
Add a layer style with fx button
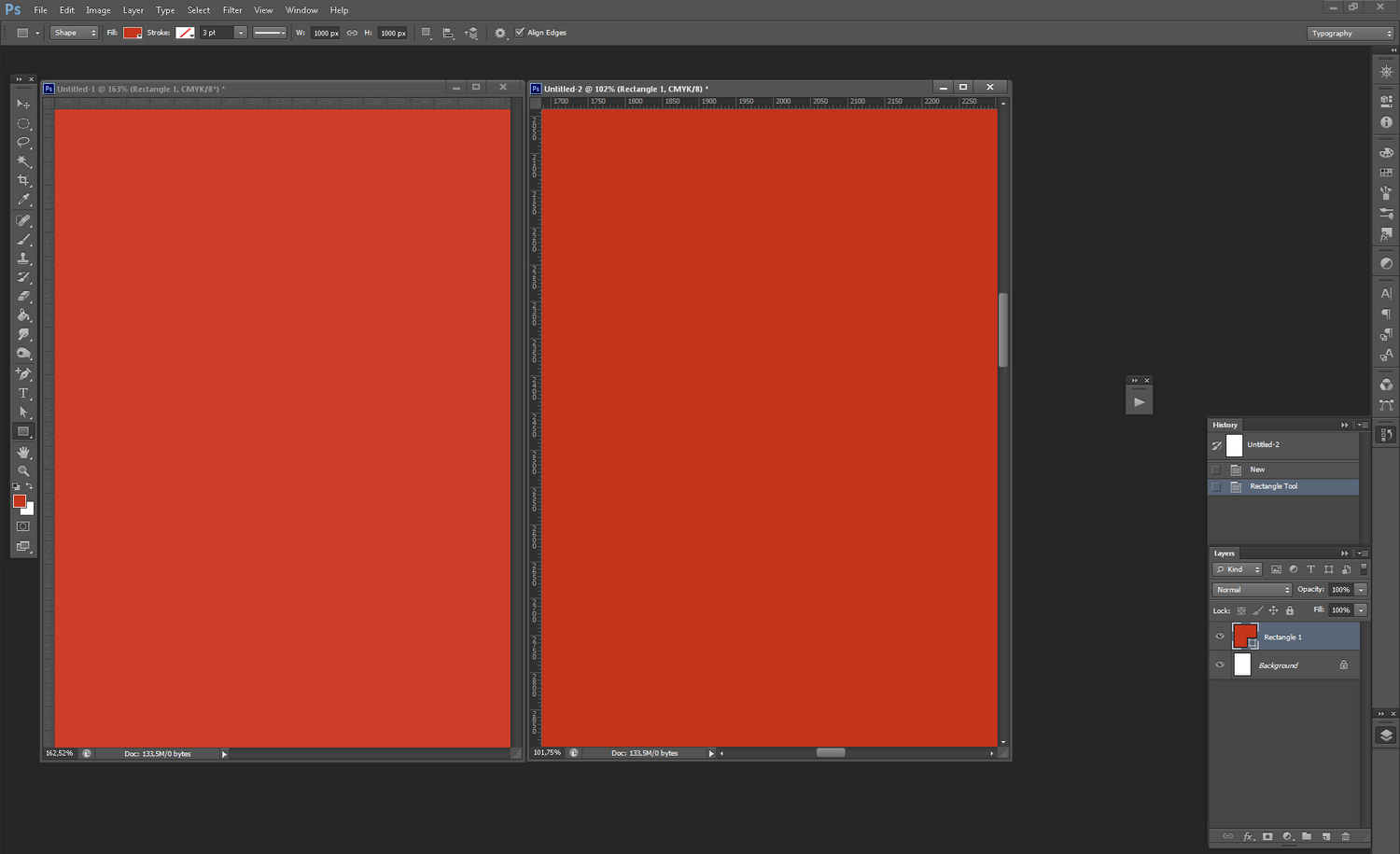[x=1248, y=836]
